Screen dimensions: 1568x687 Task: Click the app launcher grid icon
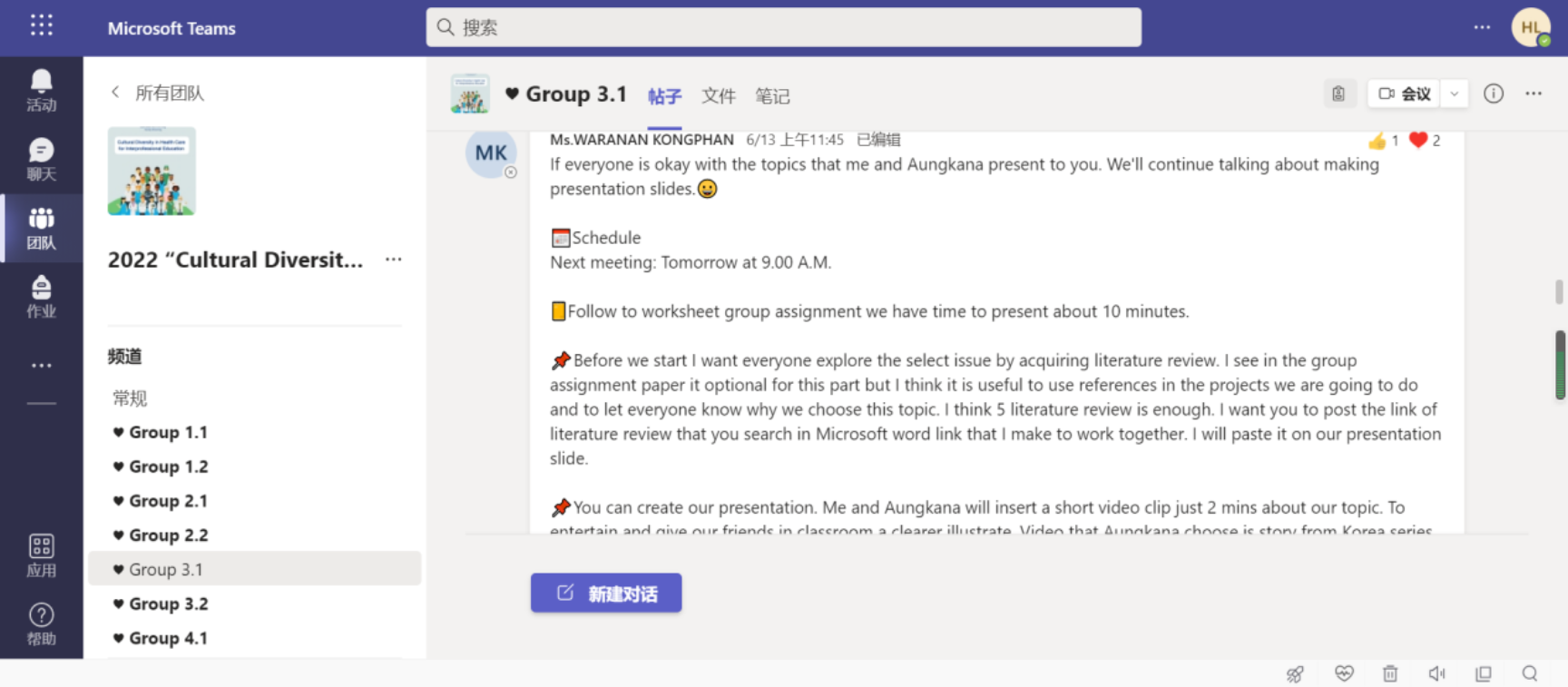click(42, 25)
